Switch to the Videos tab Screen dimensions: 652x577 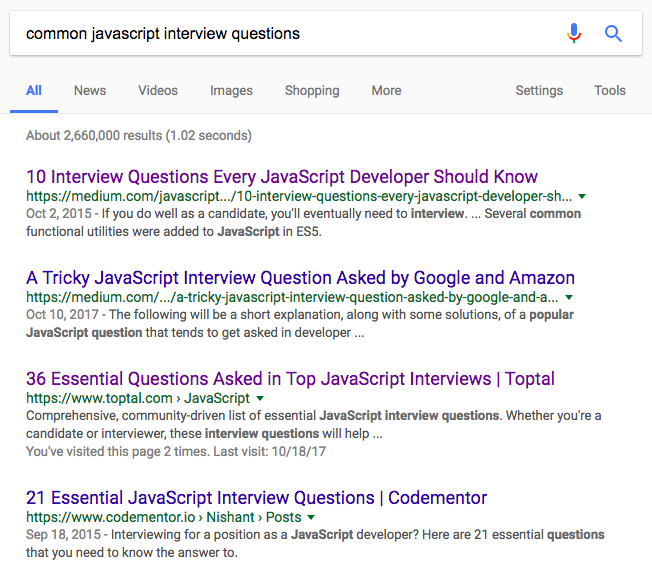(x=158, y=90)
